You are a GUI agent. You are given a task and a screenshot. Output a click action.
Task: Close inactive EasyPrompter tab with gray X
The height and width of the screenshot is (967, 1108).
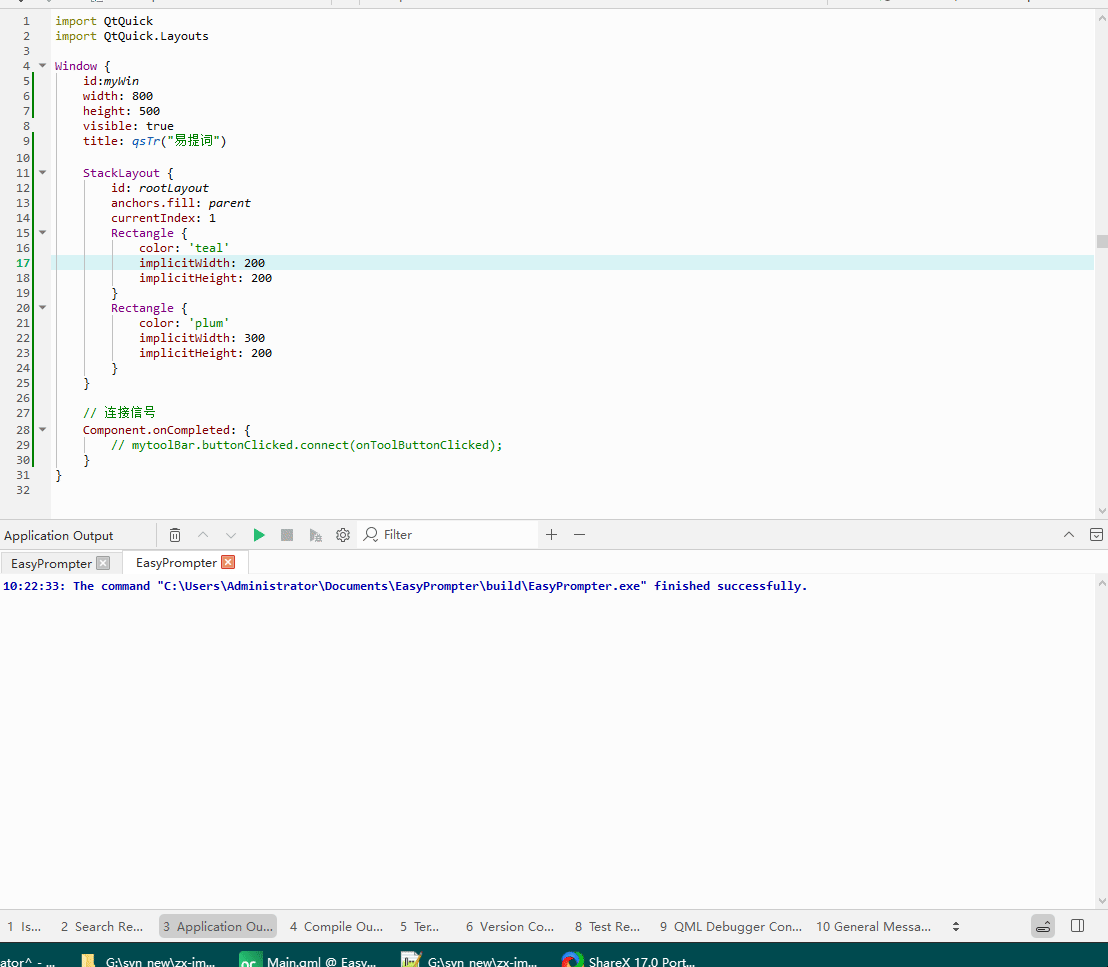pyautogui.click(x=103, y=563)
